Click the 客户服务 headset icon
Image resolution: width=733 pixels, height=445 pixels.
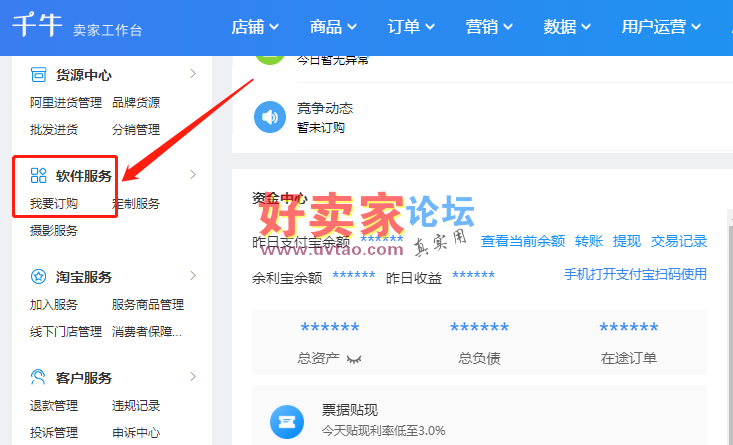[x=39, y=378]
